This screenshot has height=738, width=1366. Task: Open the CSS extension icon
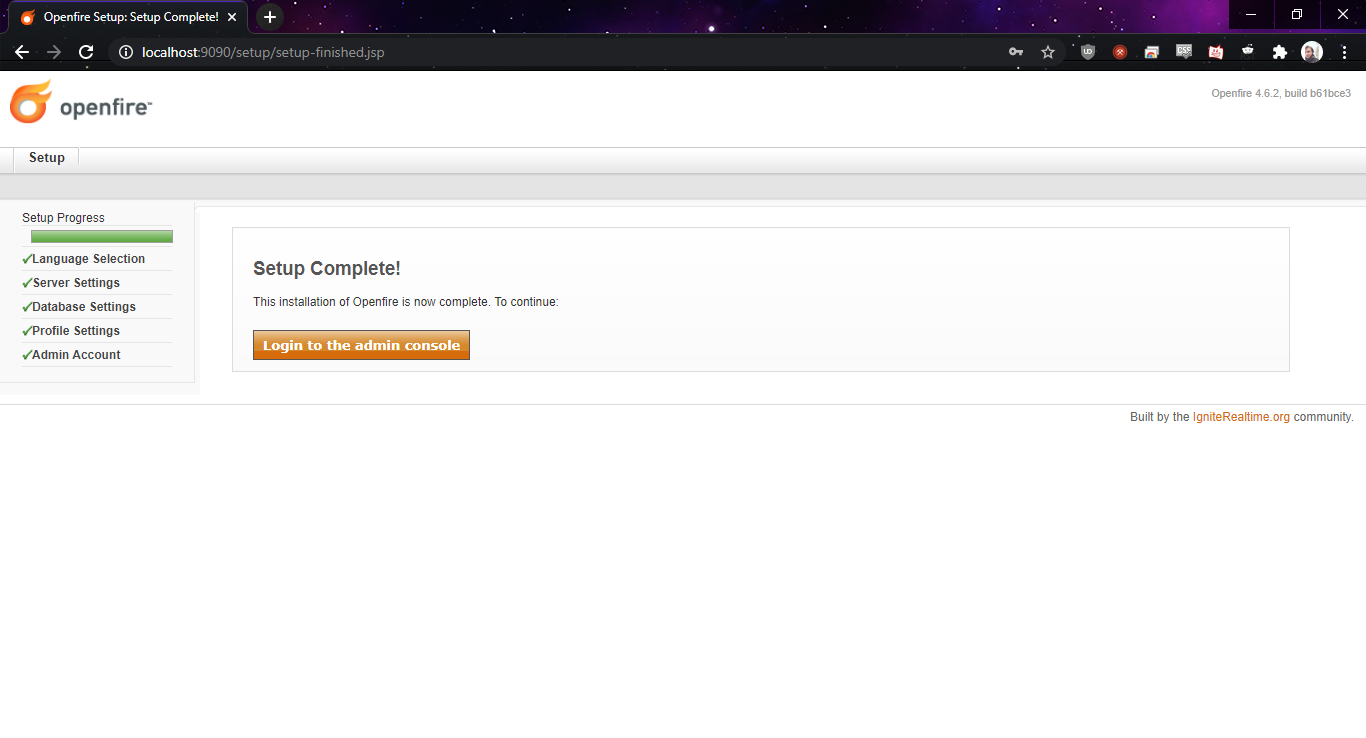click(1184, 51)
